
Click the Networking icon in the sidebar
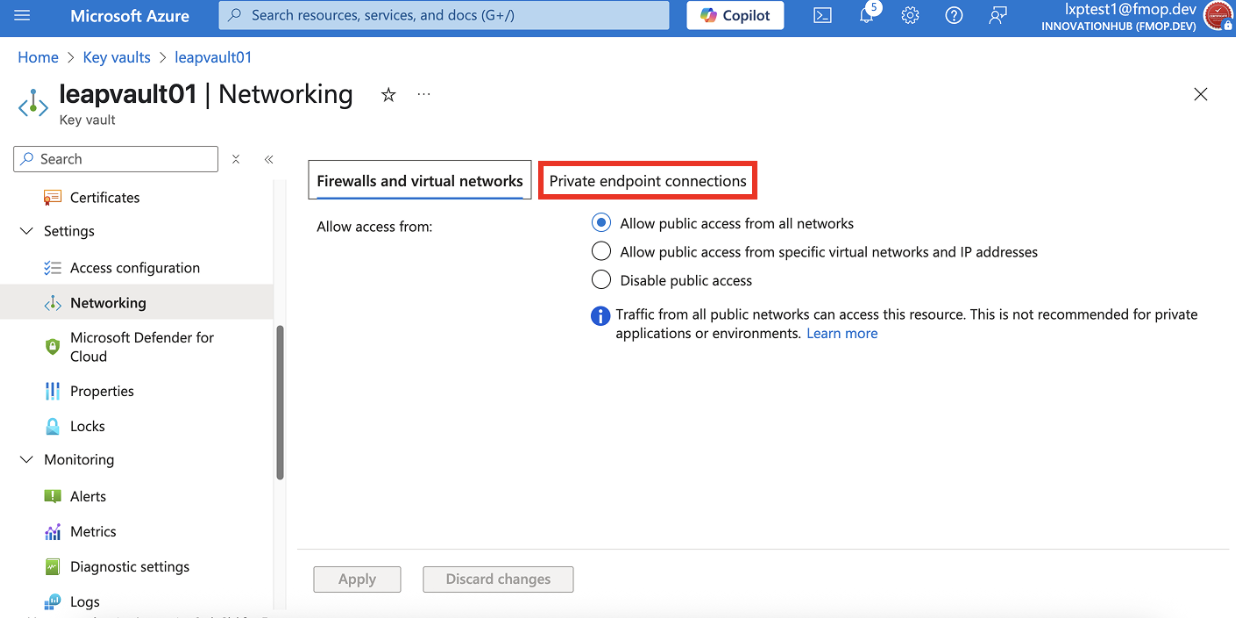pos(52,303)
